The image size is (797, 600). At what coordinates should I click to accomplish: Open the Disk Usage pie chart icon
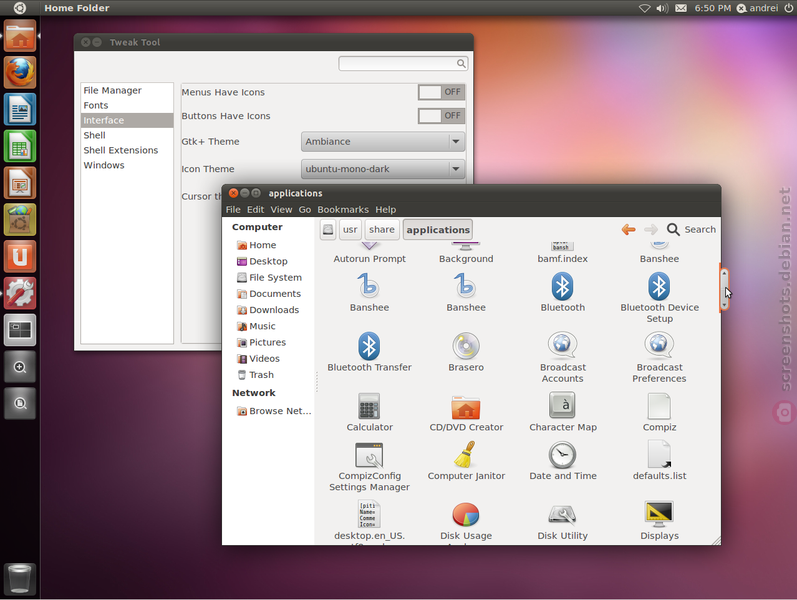(x=466, y=515)
